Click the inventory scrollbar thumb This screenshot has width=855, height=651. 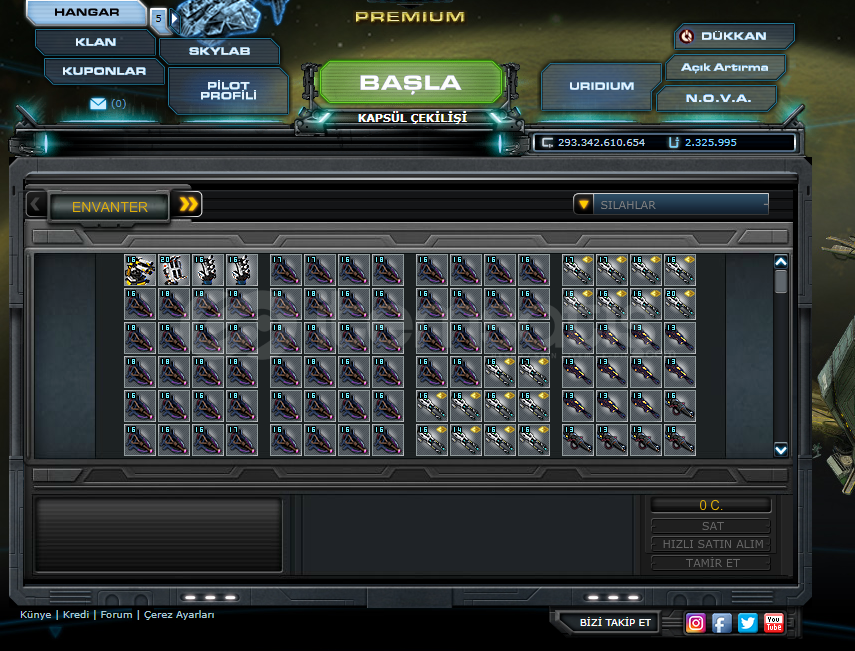coord(781,281)
